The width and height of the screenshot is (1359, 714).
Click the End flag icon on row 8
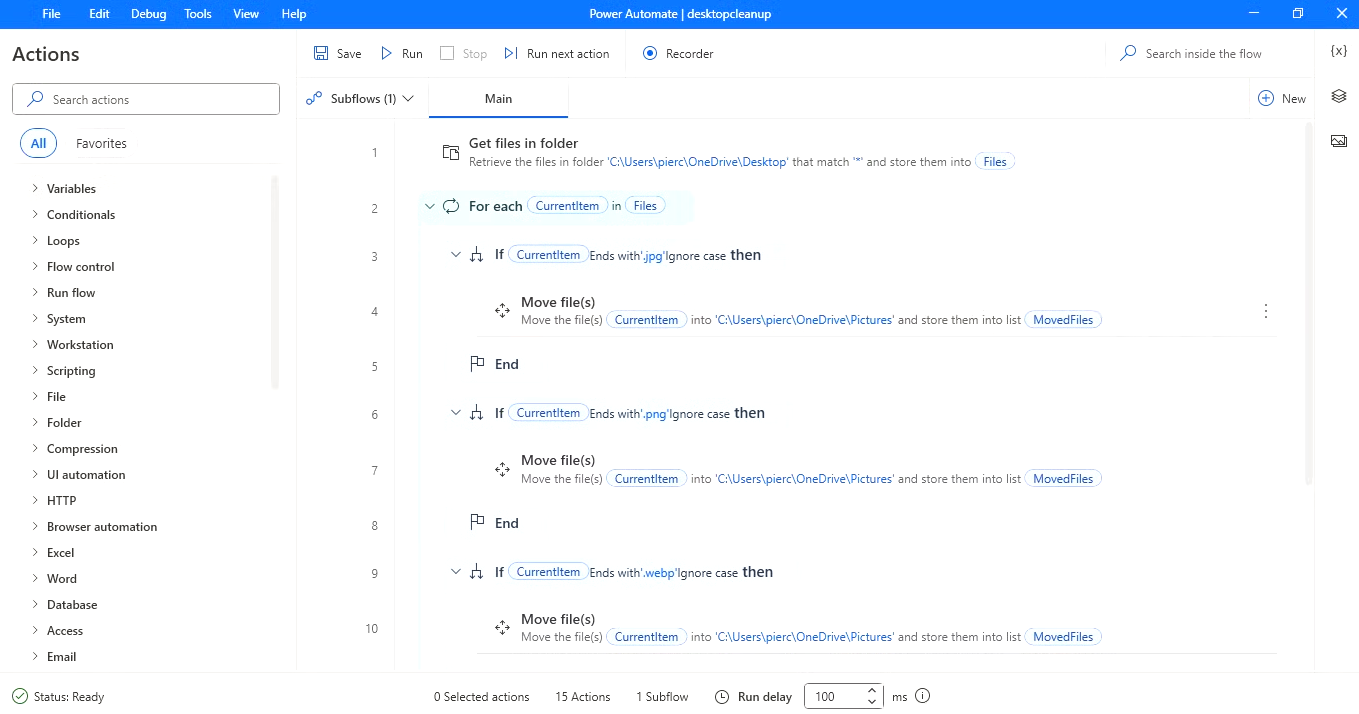477,523
